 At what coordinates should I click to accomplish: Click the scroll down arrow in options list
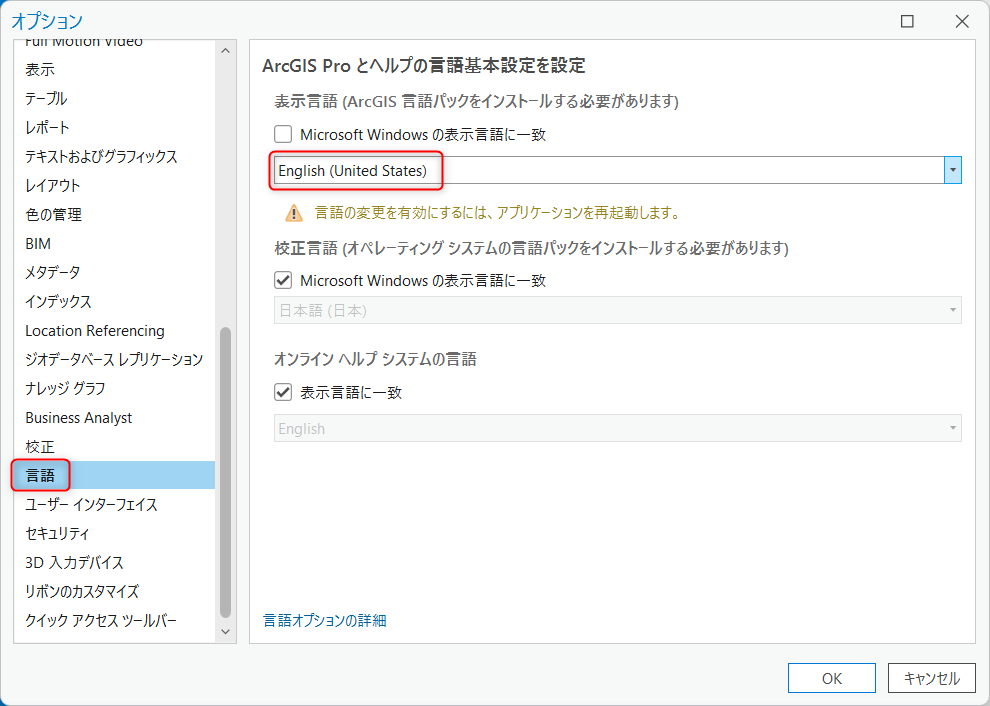[x=225, y=631]
